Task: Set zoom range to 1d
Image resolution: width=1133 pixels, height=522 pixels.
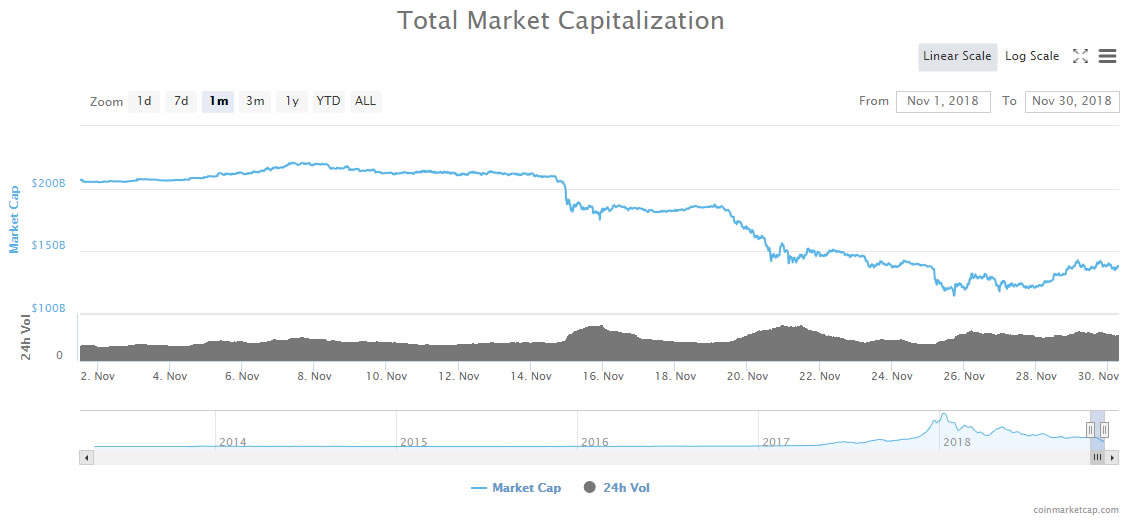Action: [145, 101]
